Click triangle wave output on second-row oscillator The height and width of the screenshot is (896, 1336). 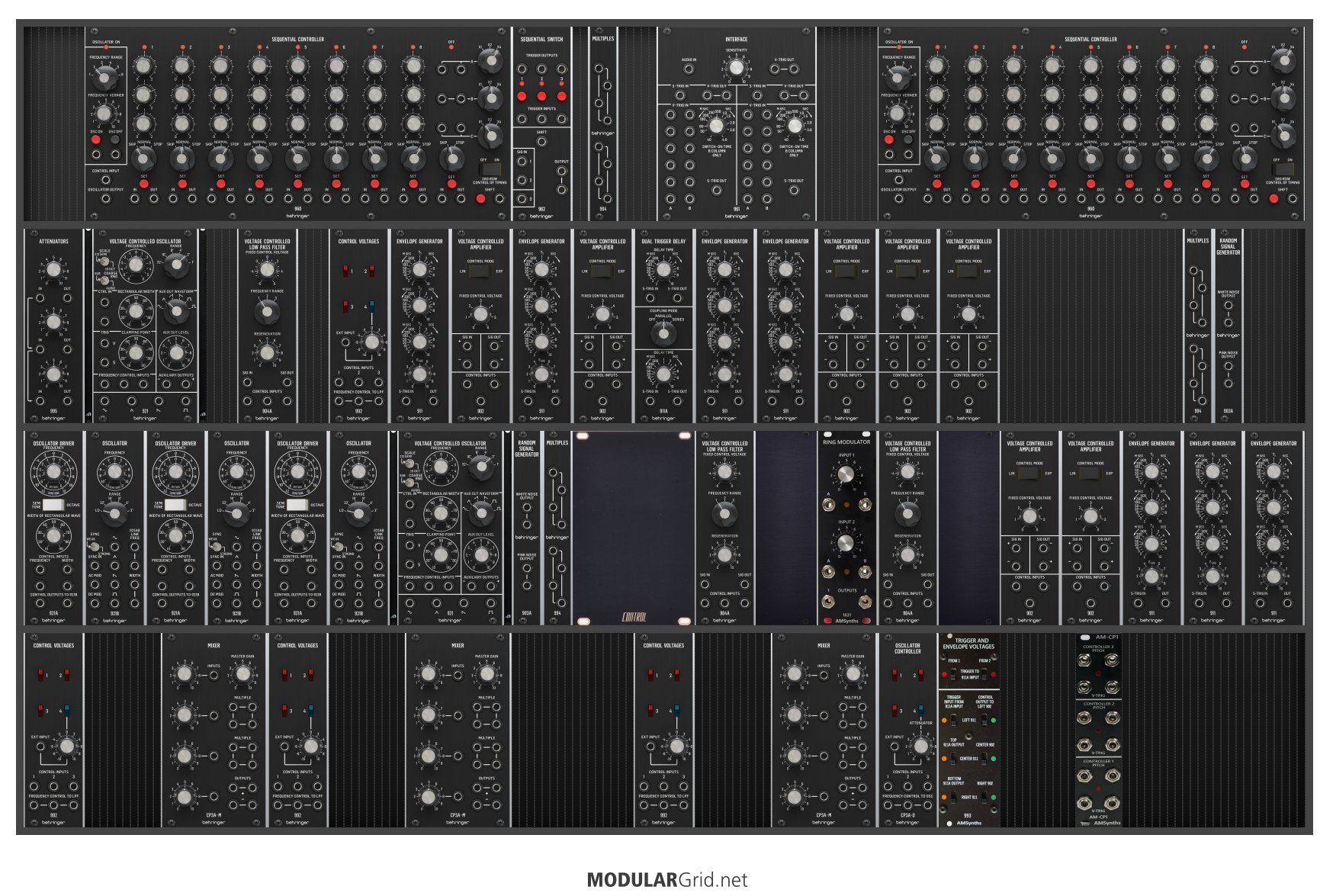click(132, 401)
